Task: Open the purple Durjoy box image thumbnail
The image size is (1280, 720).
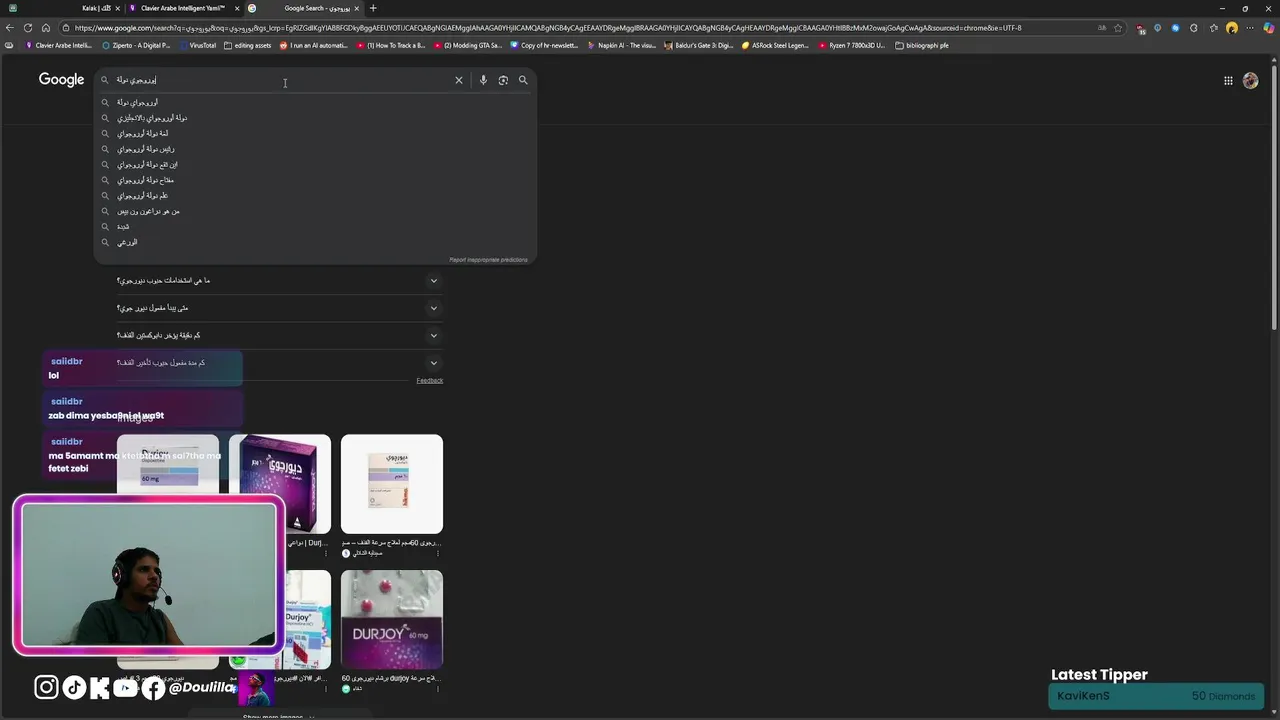Action: [x=280, y=484]
